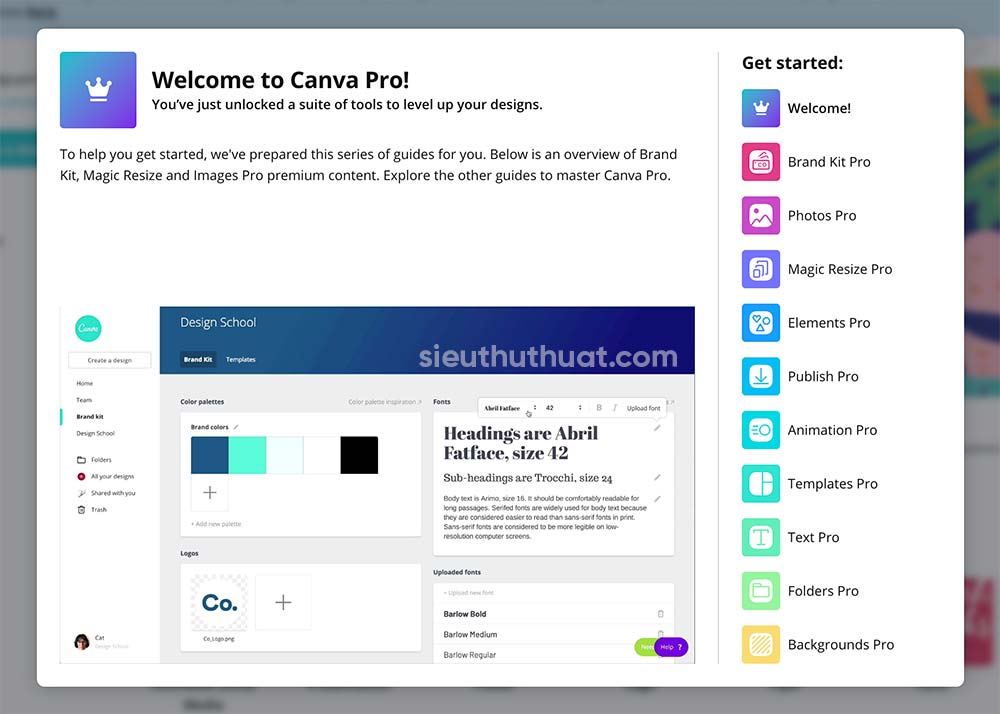
Task: Switch to the Brand Kit tab in preview
Action: (198, 360)
